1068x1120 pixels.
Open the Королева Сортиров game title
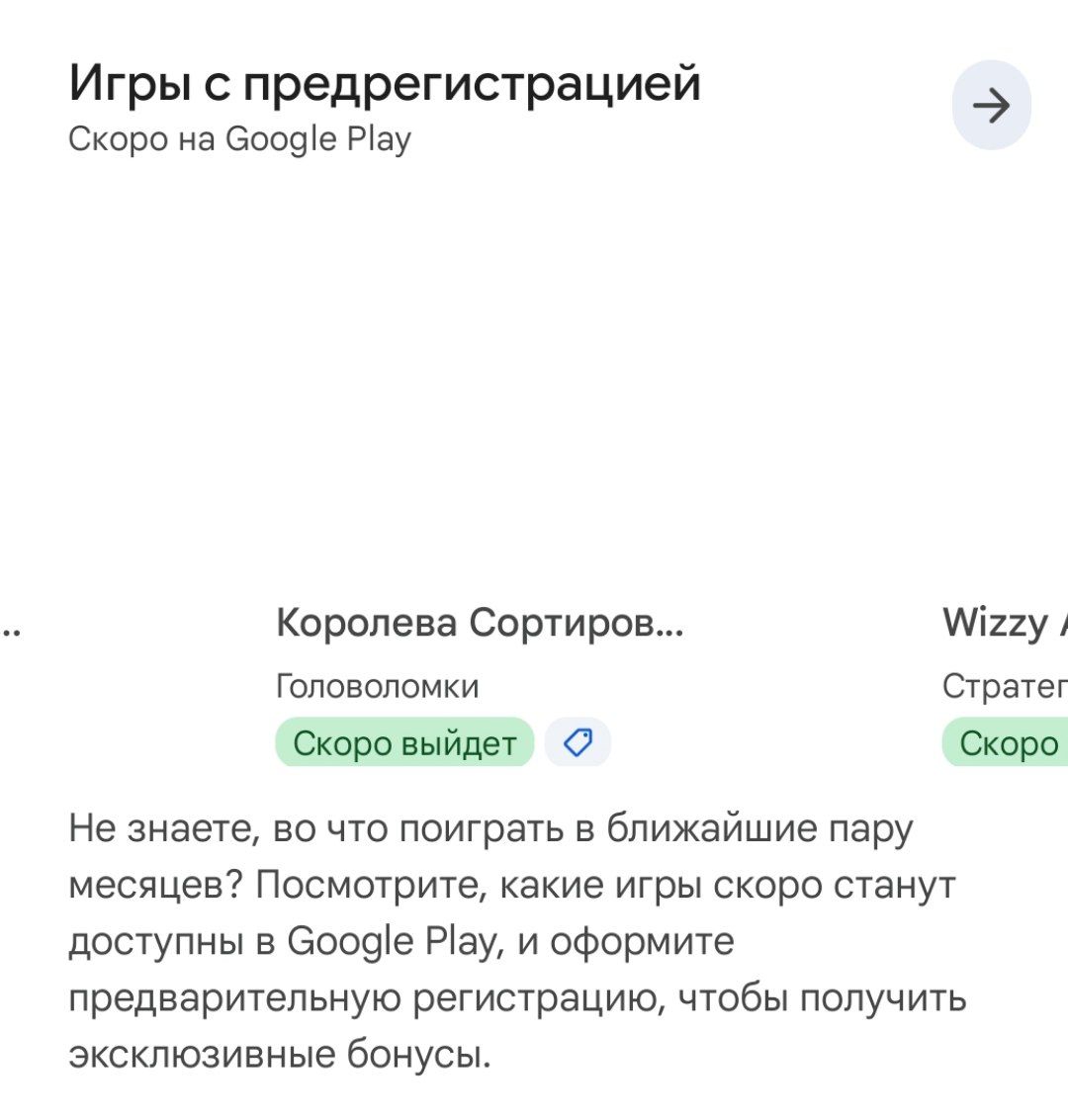480,623
